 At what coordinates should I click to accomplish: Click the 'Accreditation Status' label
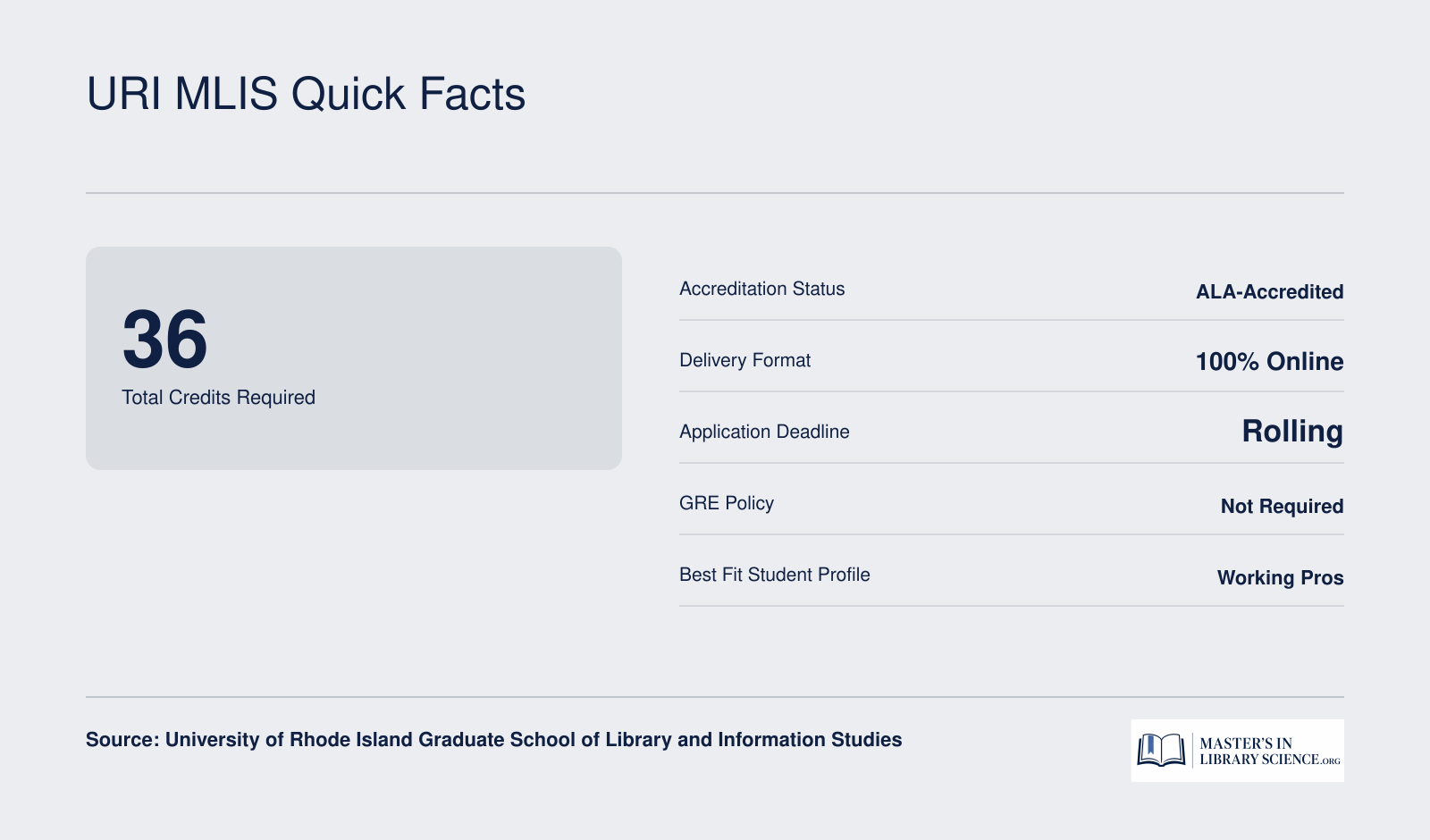(761, 289)
